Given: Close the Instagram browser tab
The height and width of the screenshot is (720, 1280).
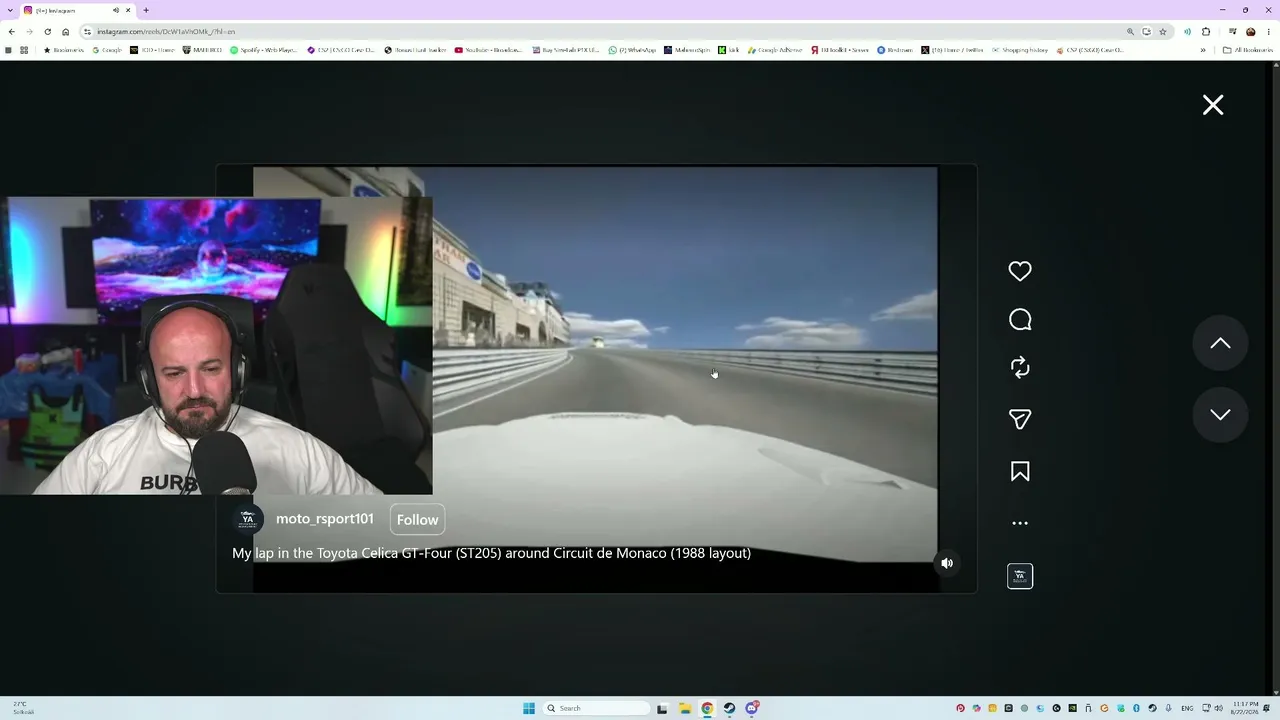Looking at the screenshot, I should [x=128, y=10].
